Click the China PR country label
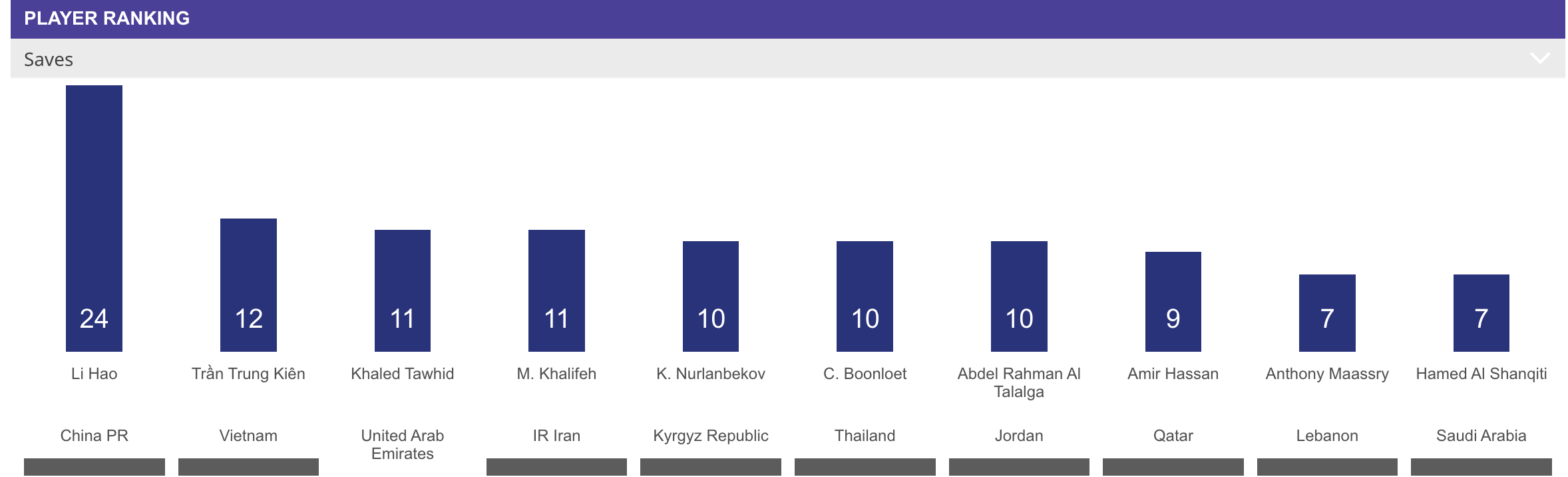This screenshot has height=477, width=1568. pyautogui.click(x=94, y=436)
